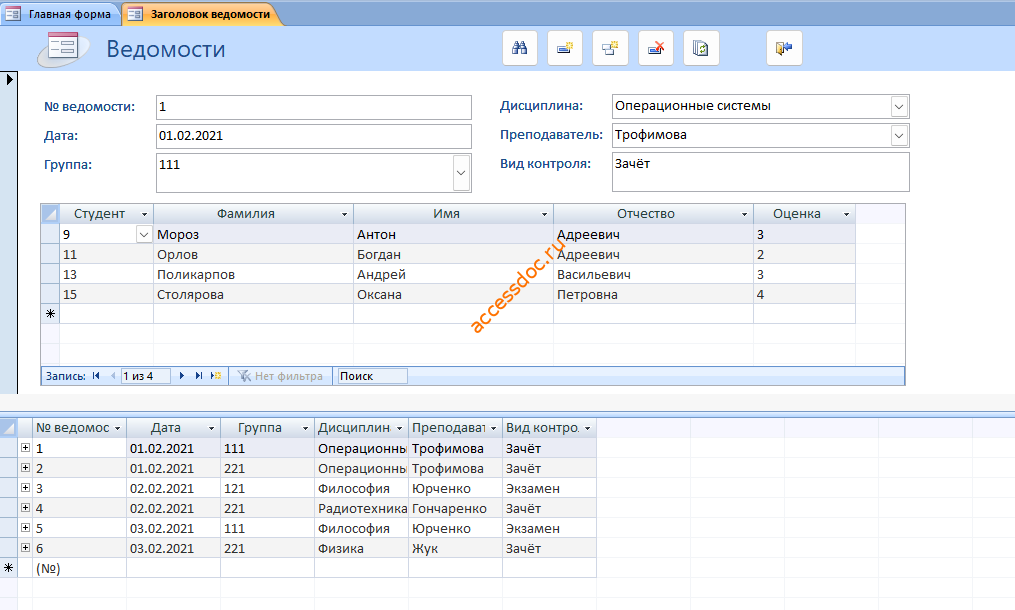Click the select-all corner of the lower datasheet
Image resolution: width=1015 pixels, height=610 pixels.
click(x=8, y=427)
